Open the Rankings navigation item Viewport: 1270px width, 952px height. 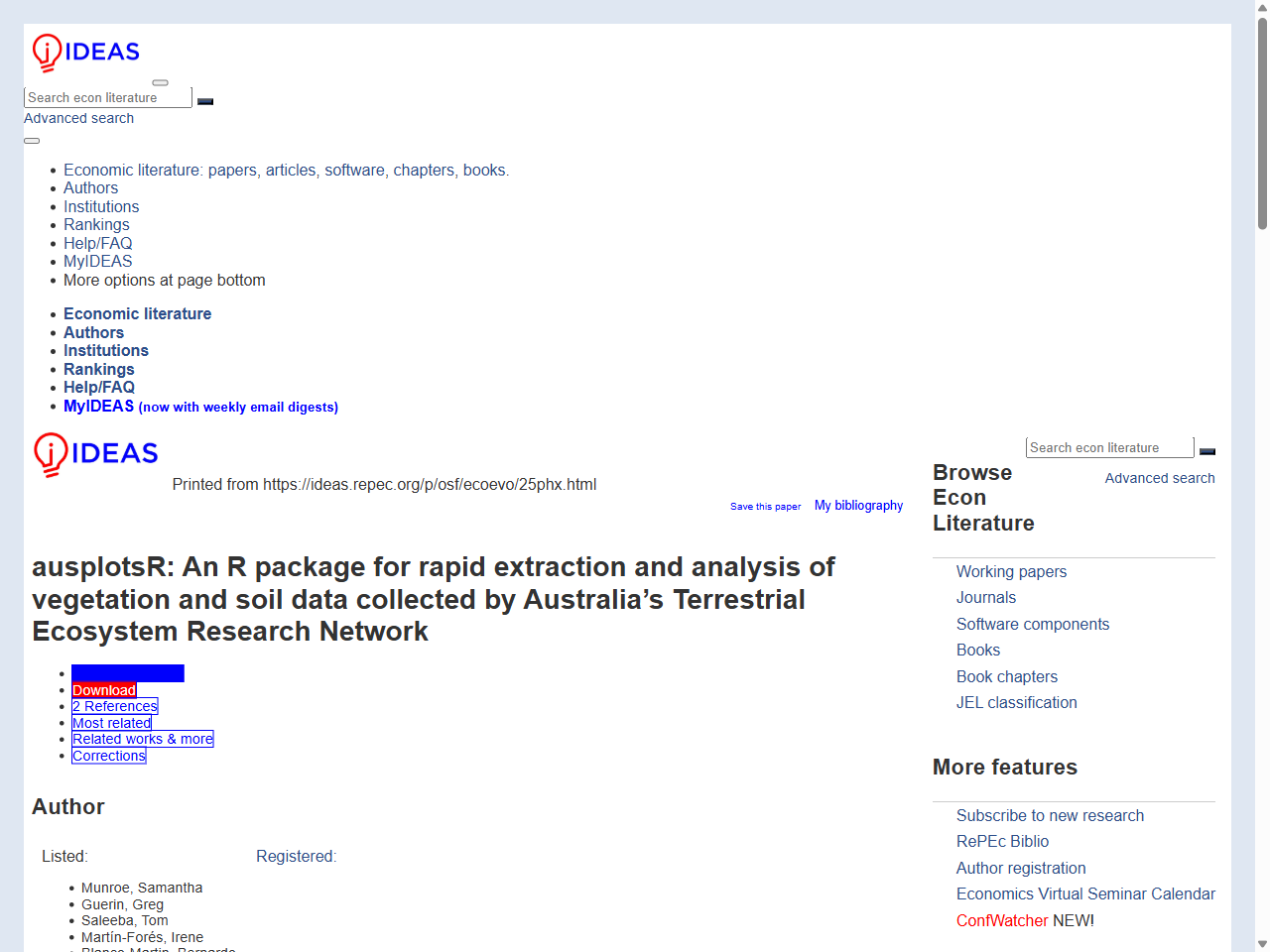96,224
